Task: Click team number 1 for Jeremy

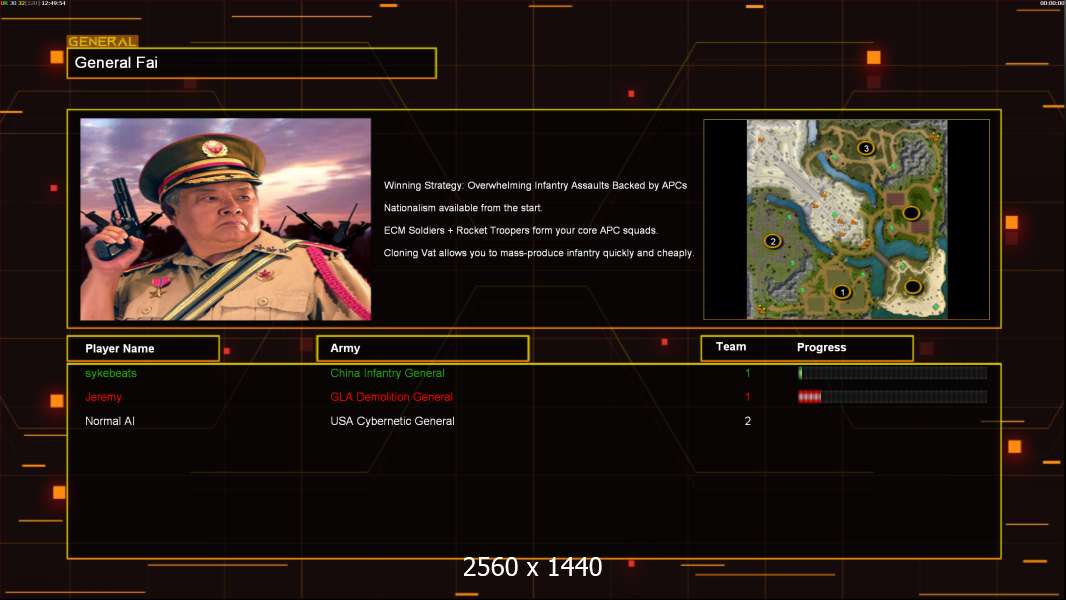Action: (747, 397)
